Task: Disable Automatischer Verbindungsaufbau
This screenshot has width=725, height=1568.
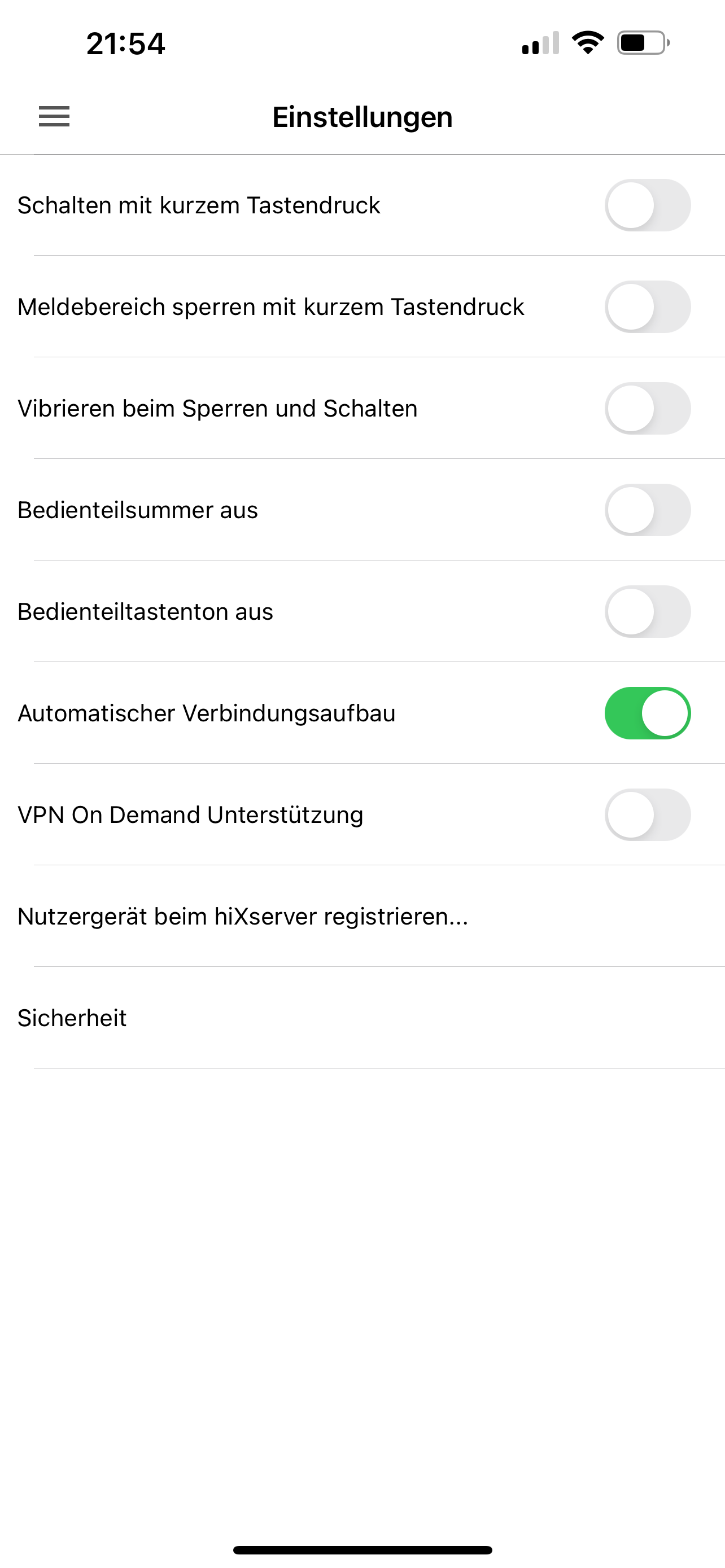Action: click(647, 713)
